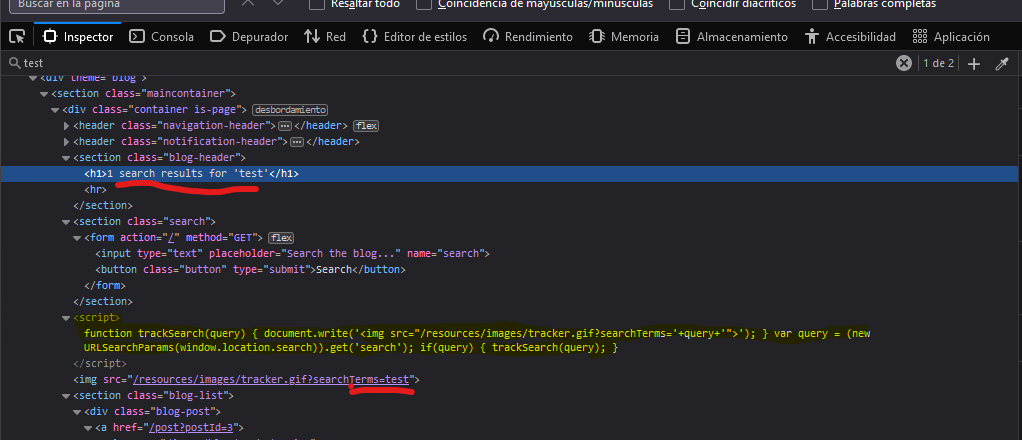The height and width of the screenshot is (440, 1022).
Task: Click the Buscar en la página field
Action: click(x=117, y=5)
